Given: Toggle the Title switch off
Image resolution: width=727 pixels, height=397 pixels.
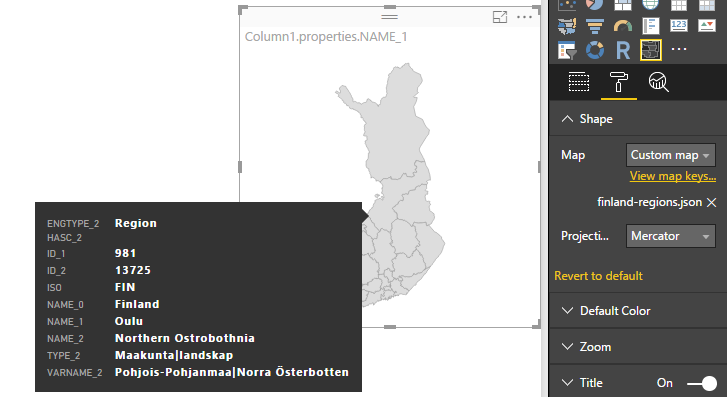Looking at the screenshot, I should [x=702, y=383].
